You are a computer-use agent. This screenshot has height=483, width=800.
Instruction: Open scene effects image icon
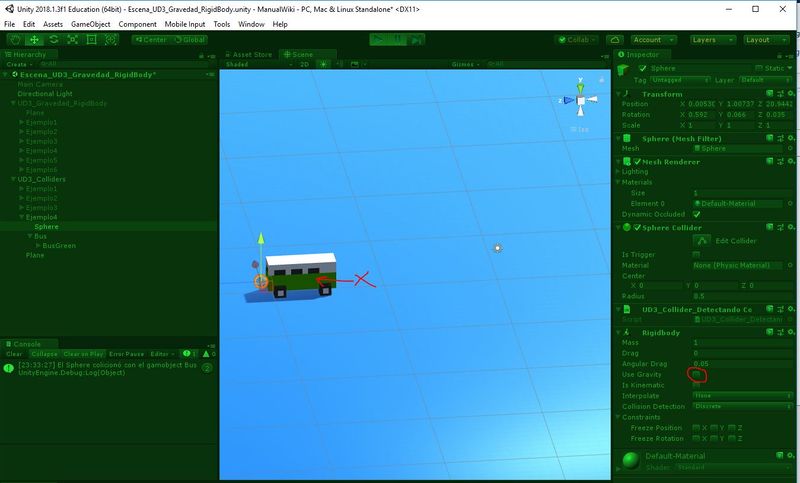[355, 64]
